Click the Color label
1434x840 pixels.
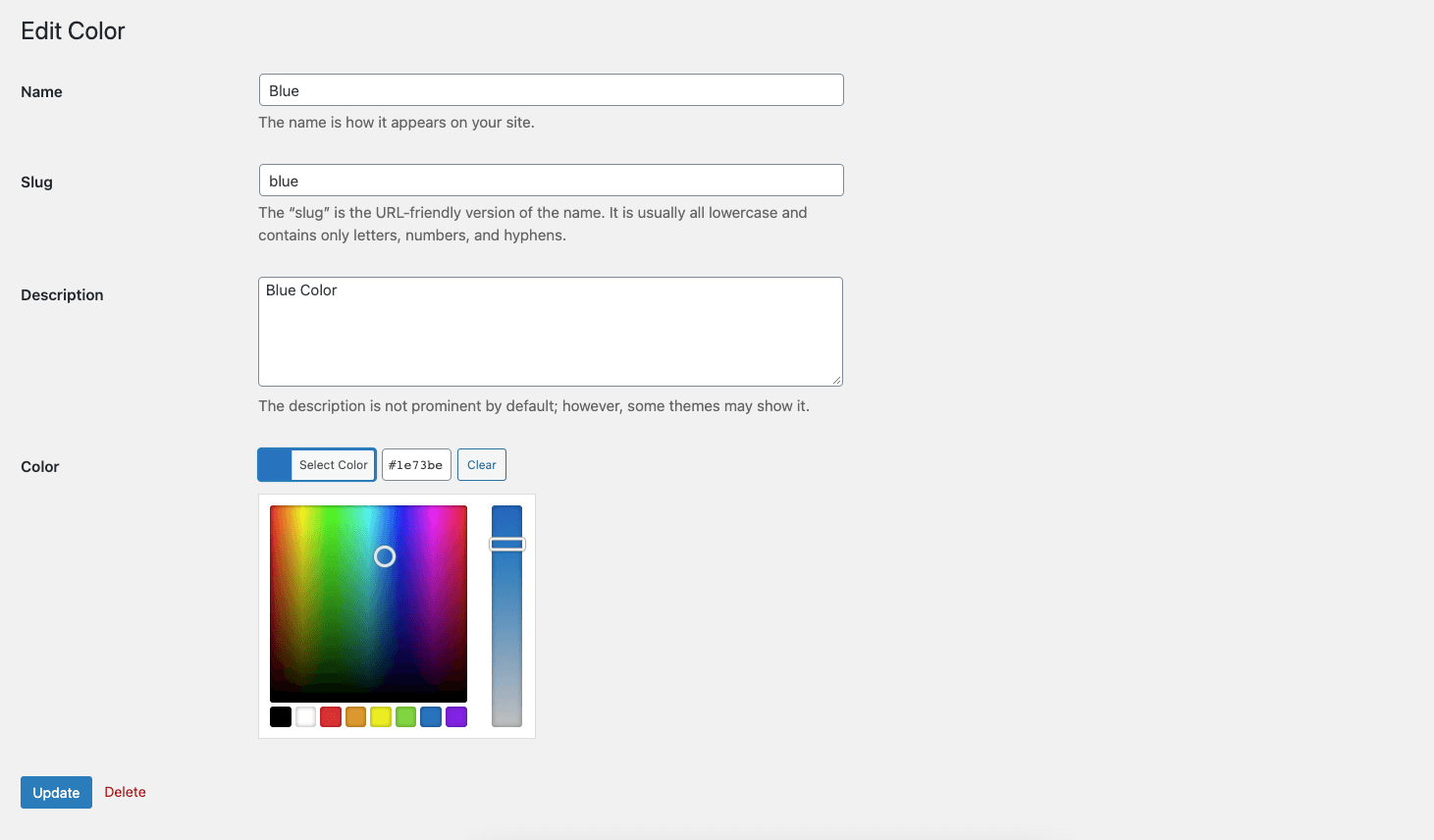pos(40,467)
